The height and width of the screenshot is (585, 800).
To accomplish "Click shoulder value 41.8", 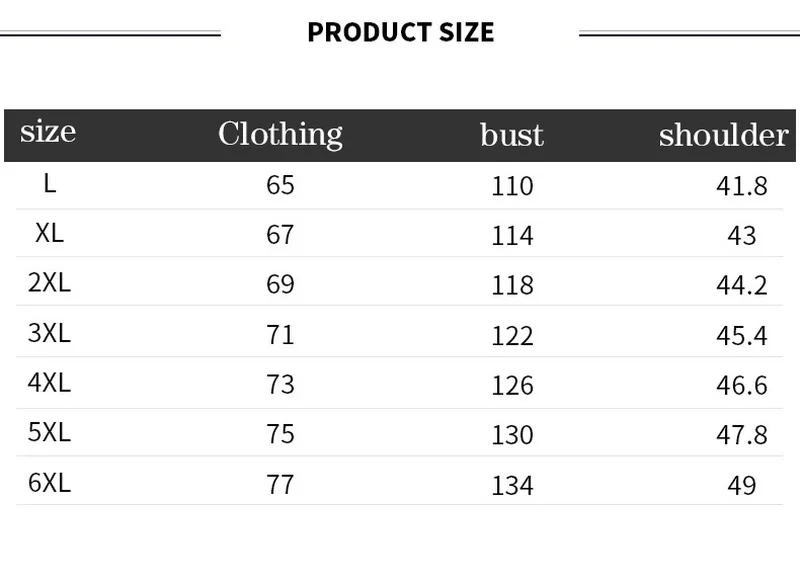I will [x=742, y=186].
